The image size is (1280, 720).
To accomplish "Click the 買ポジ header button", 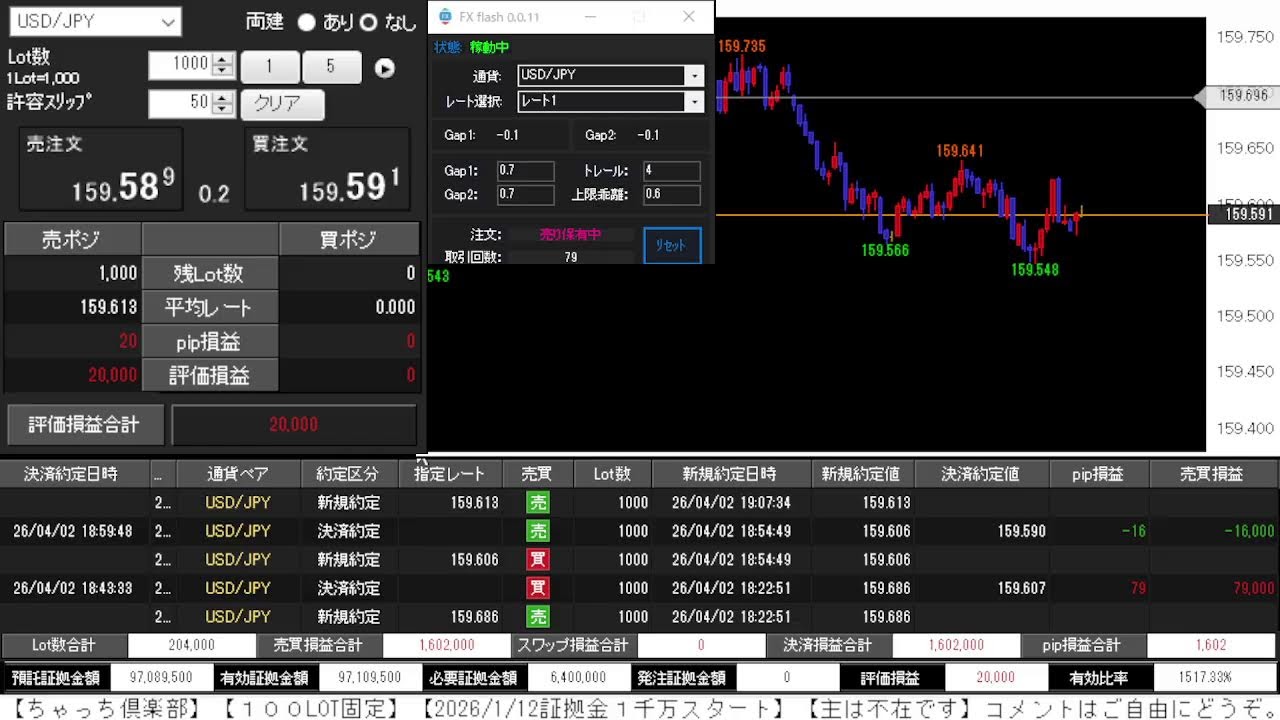I will click(348, 239).
